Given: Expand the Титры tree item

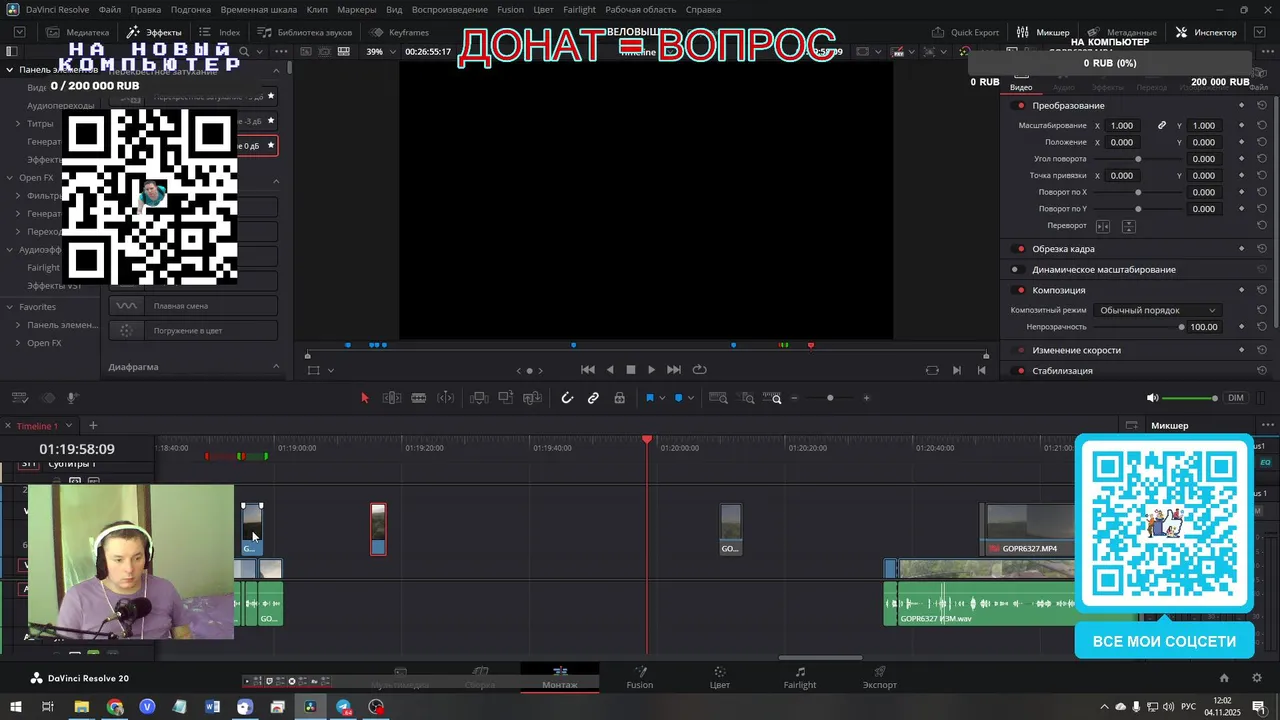Looking at the screenshot, I should click(18, 124).
